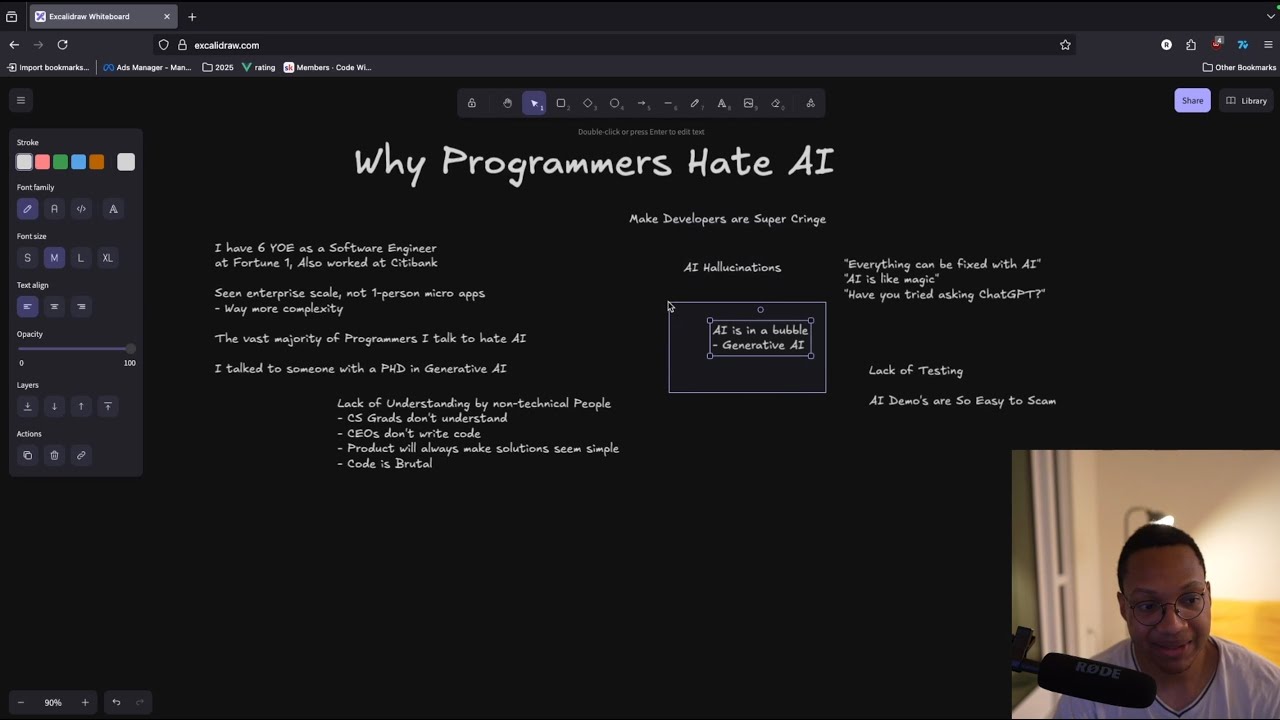Screen dimensions: 1280x720
Task: Select the Text tool
Action: pyautogui.click(x=722, y=103)
